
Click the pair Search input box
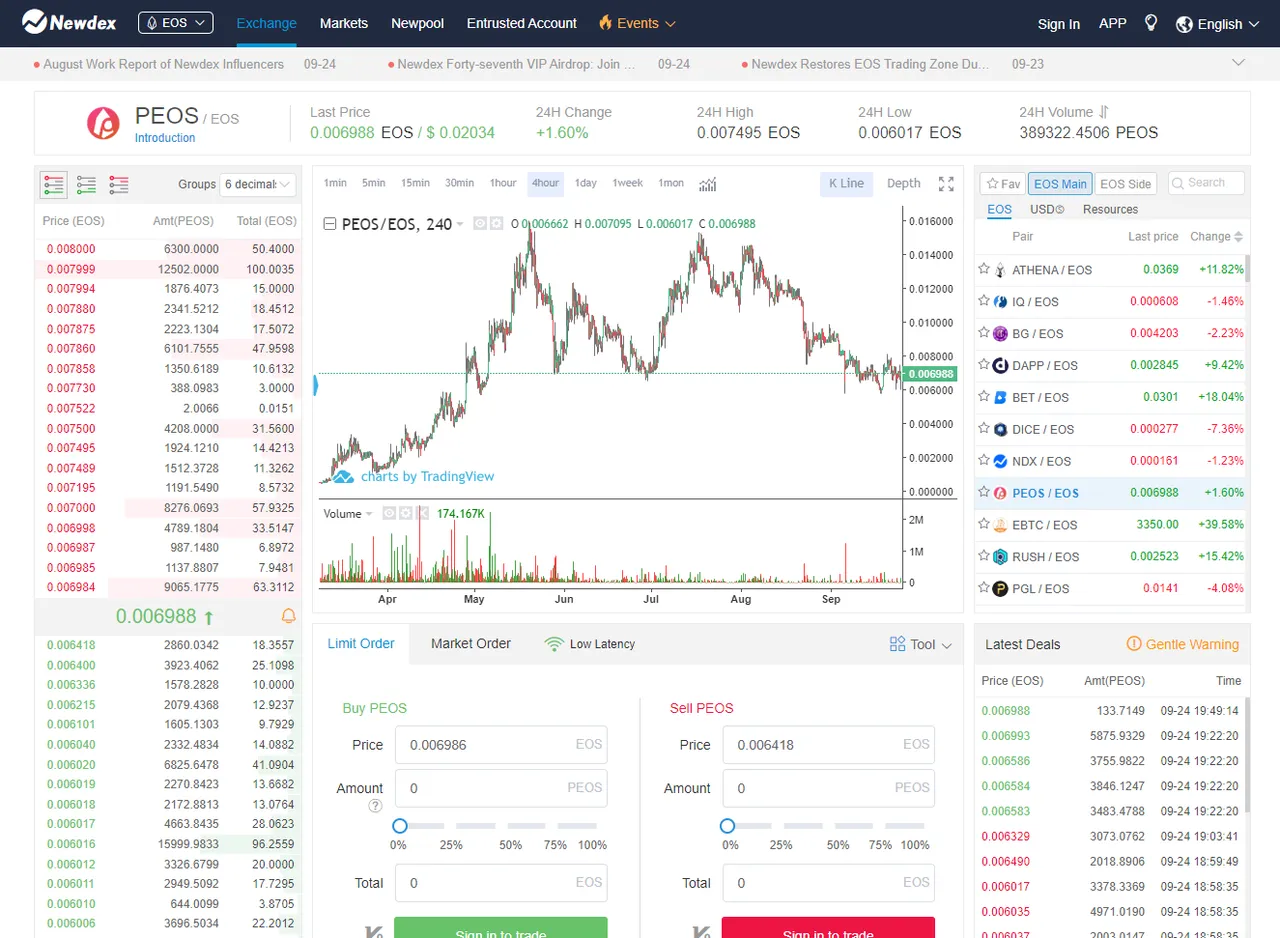[1206, 183]
